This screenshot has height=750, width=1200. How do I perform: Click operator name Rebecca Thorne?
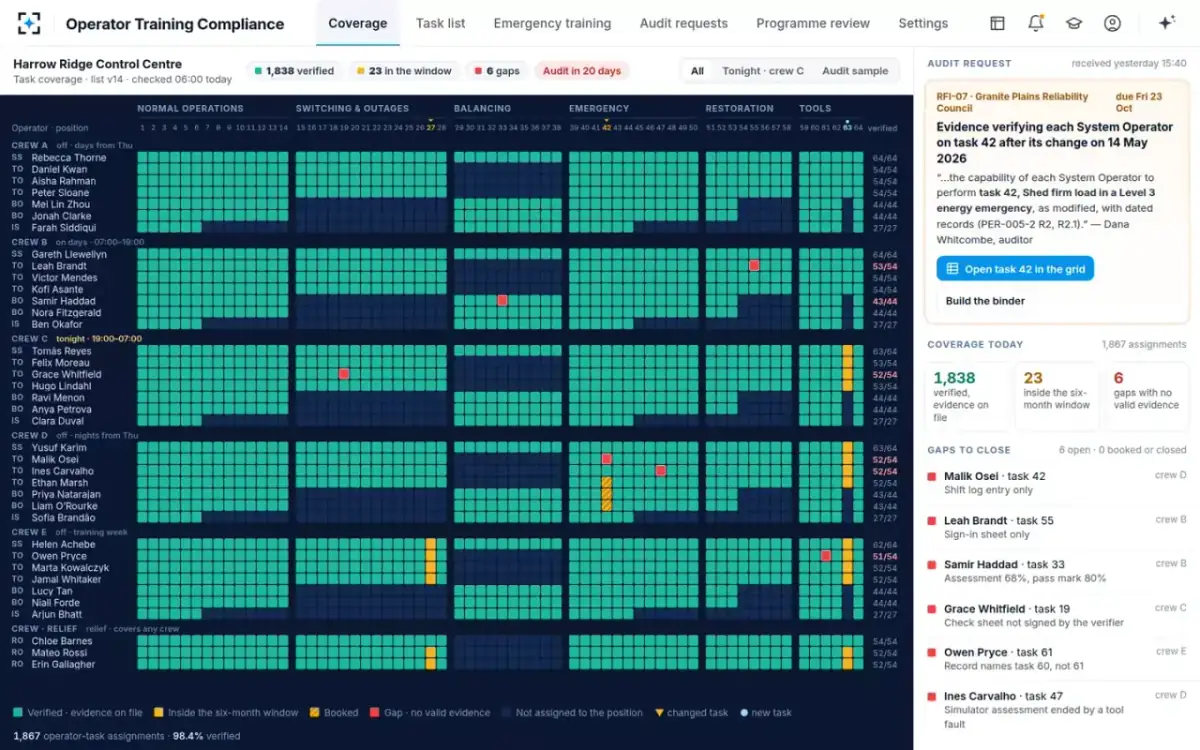coord(68,158)
